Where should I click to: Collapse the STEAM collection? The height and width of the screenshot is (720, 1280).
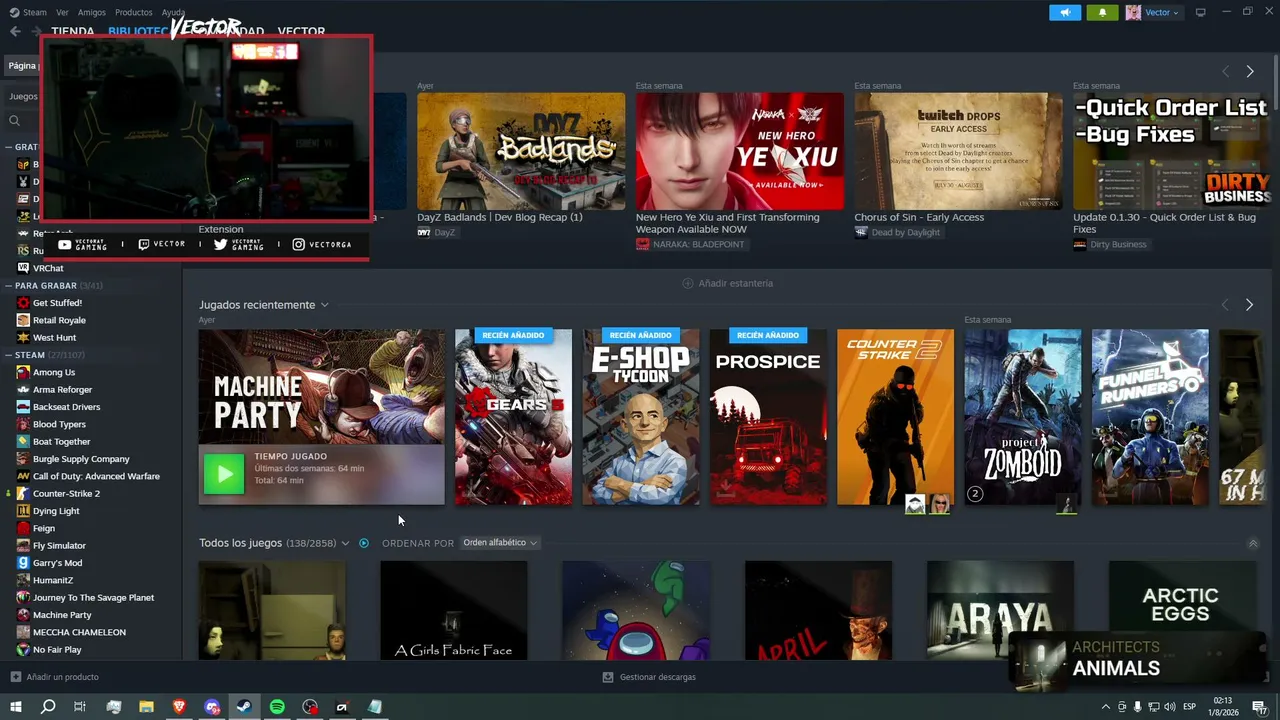tap(8, 355)
